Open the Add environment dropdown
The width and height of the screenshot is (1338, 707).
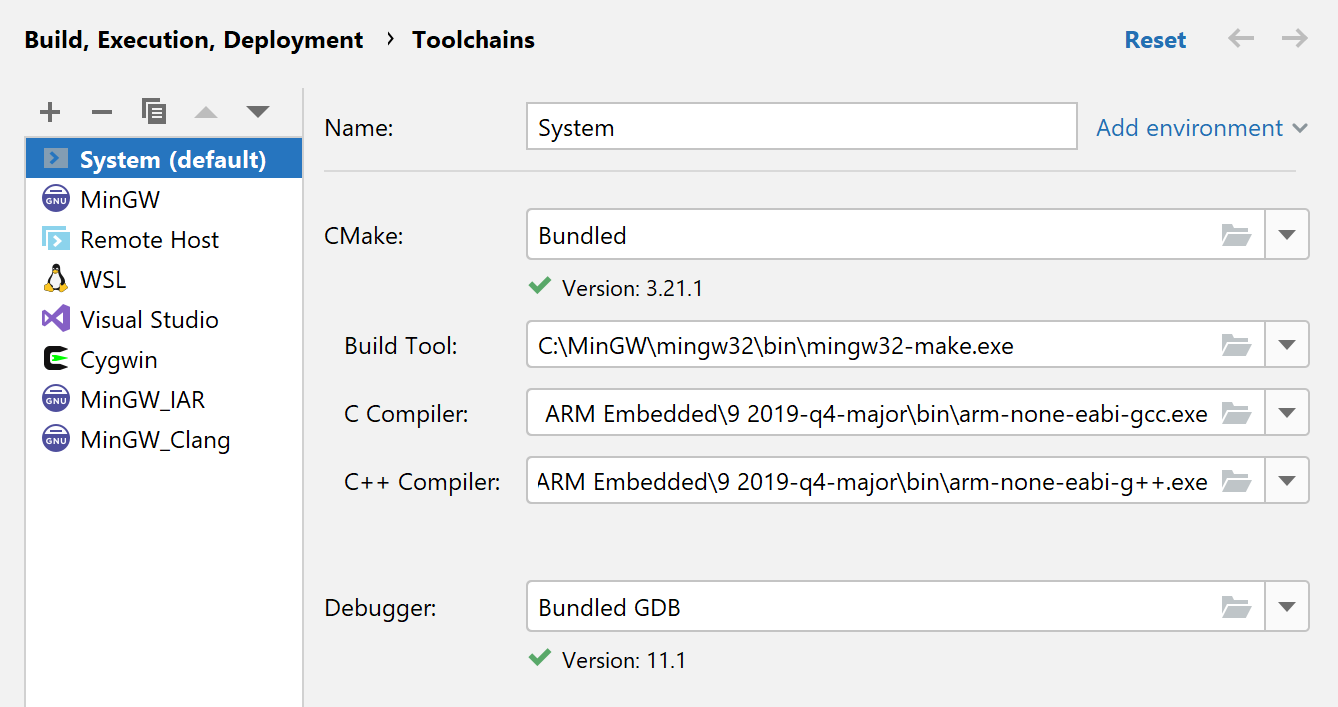1201,127
